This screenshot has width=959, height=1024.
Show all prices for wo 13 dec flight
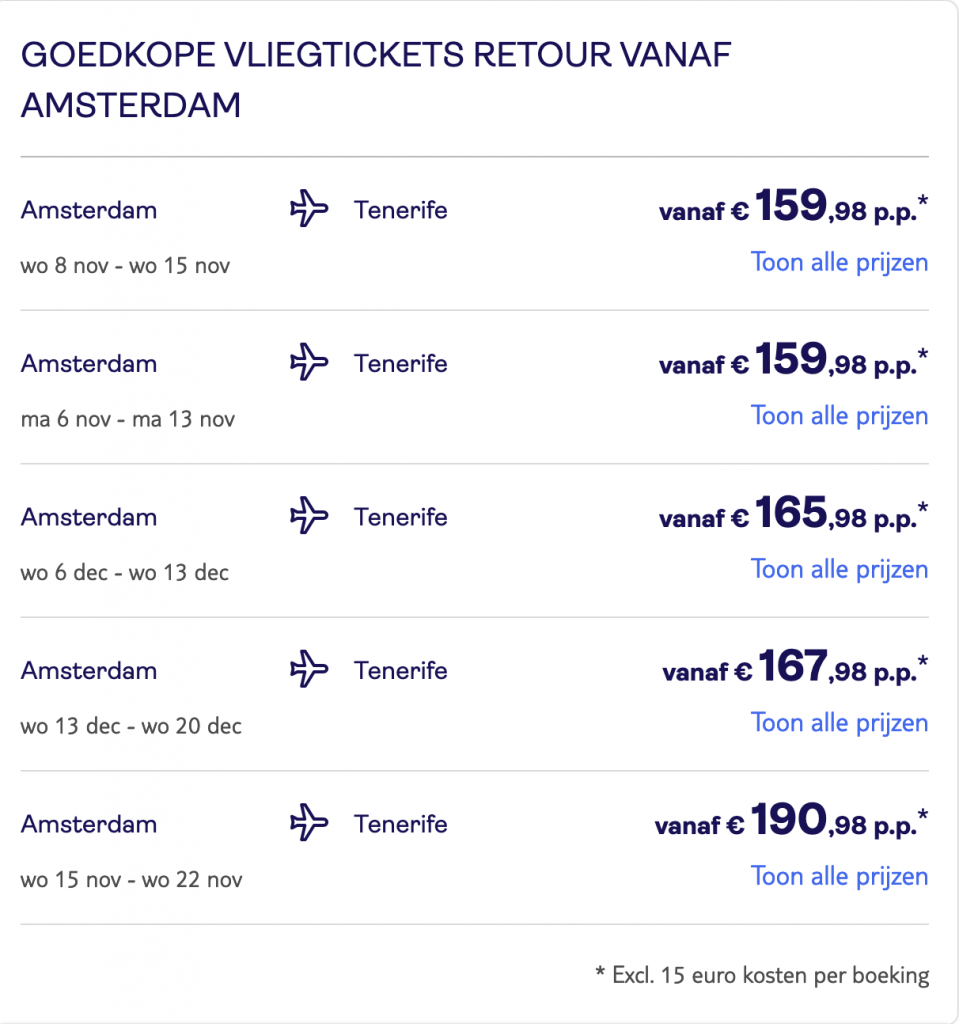tap(839, 723)
